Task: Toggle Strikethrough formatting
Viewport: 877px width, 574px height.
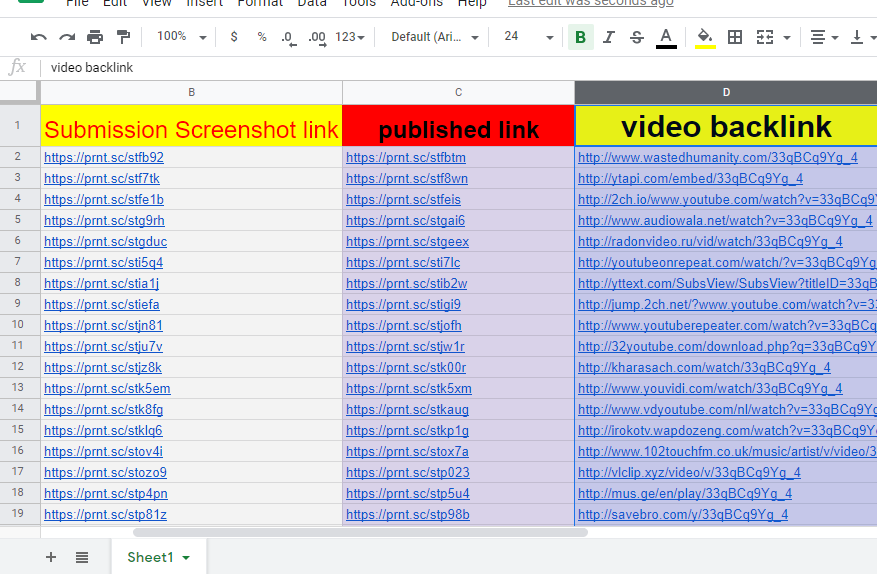Action: 637,37
